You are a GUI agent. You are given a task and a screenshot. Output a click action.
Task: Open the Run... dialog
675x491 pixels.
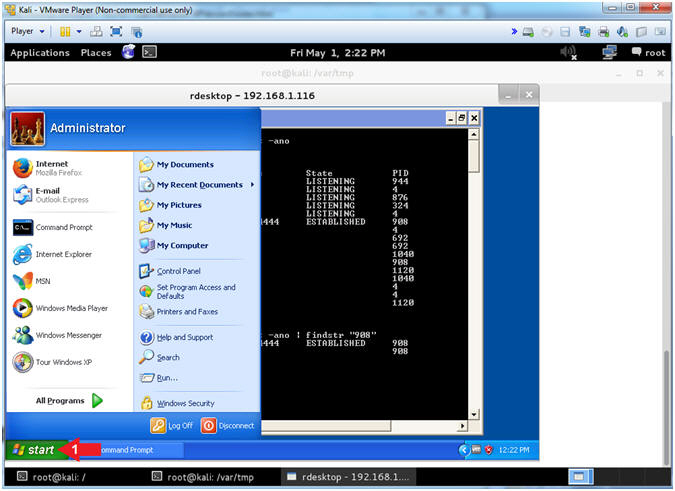click(158, 377)
